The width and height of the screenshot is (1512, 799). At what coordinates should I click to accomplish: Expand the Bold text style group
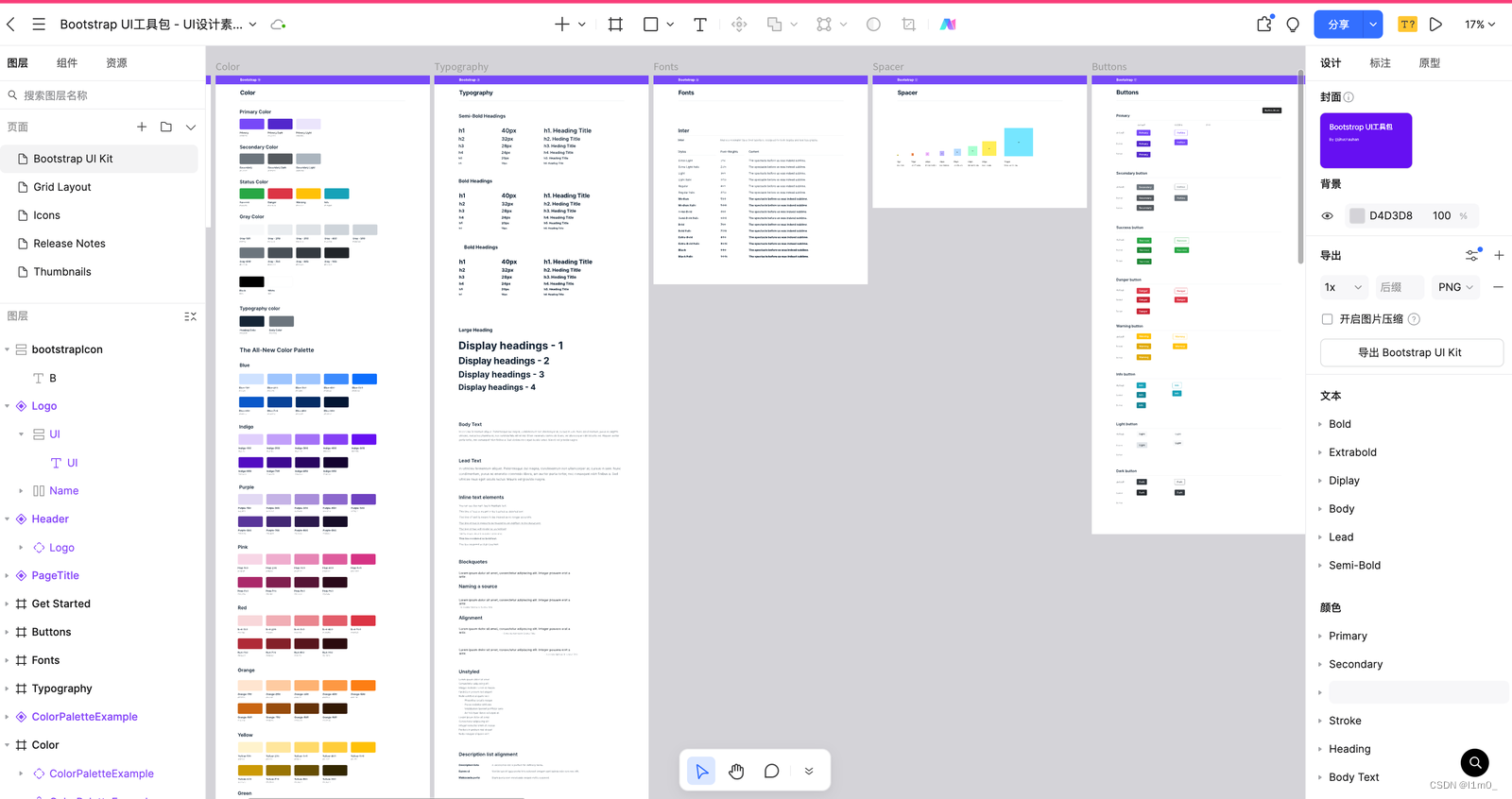click(x=1320, y=424)
